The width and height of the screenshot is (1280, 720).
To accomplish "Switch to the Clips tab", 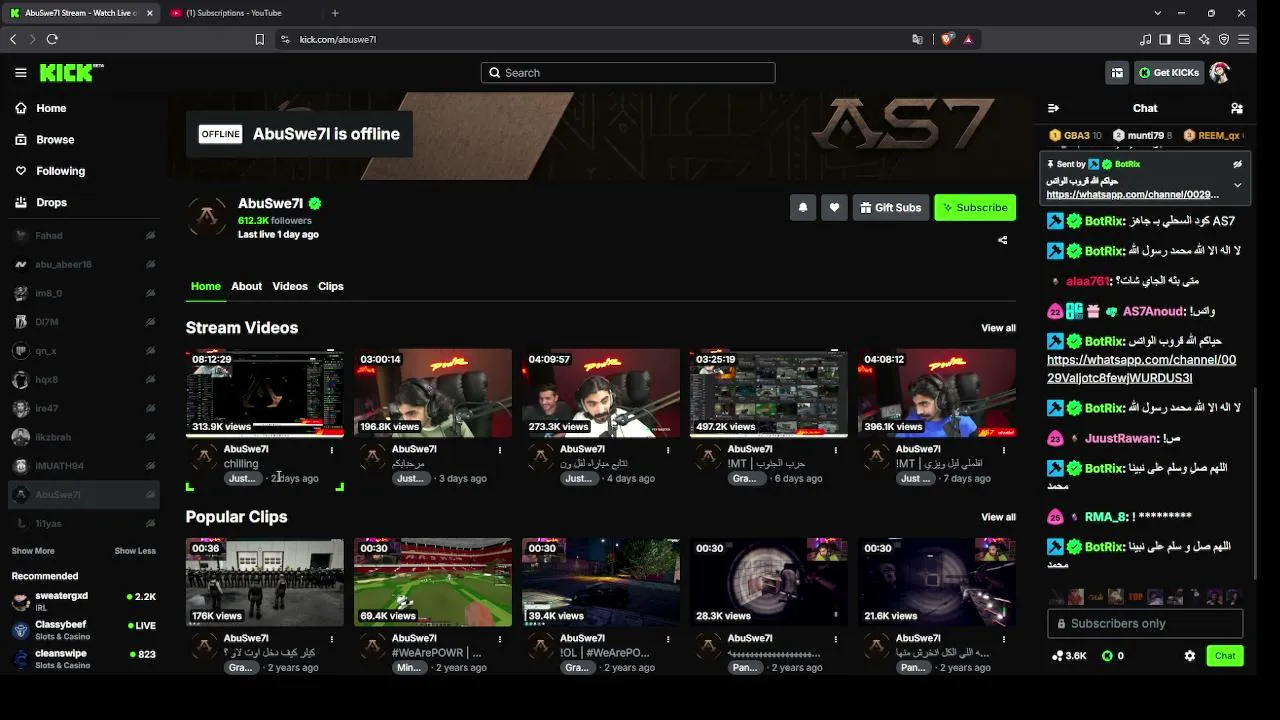I will pyautogui.click(x=331, y=286).
